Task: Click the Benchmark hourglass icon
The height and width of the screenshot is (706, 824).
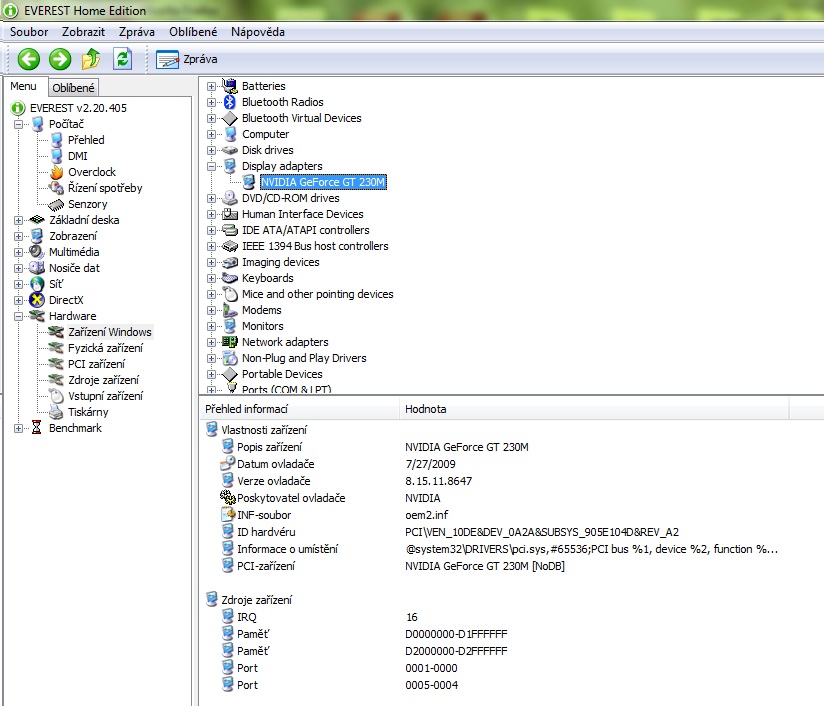Action: 36,428
